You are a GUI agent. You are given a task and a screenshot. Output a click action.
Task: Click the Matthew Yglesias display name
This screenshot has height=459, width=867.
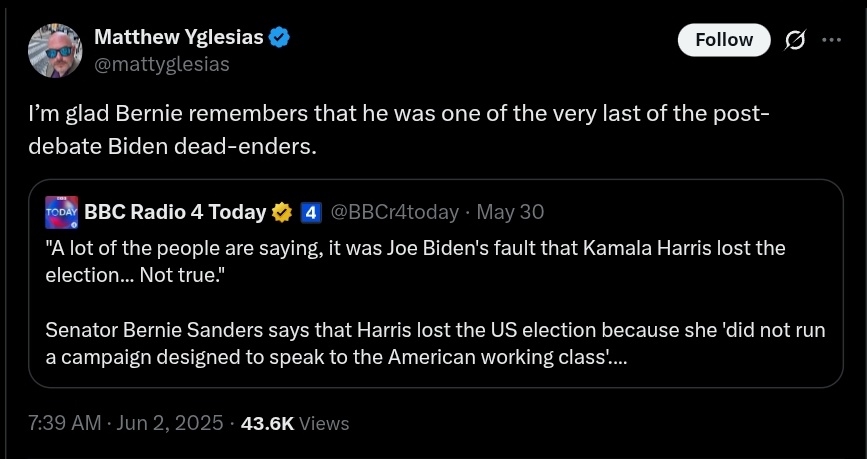pyautogui.click(x=179, y=38)
